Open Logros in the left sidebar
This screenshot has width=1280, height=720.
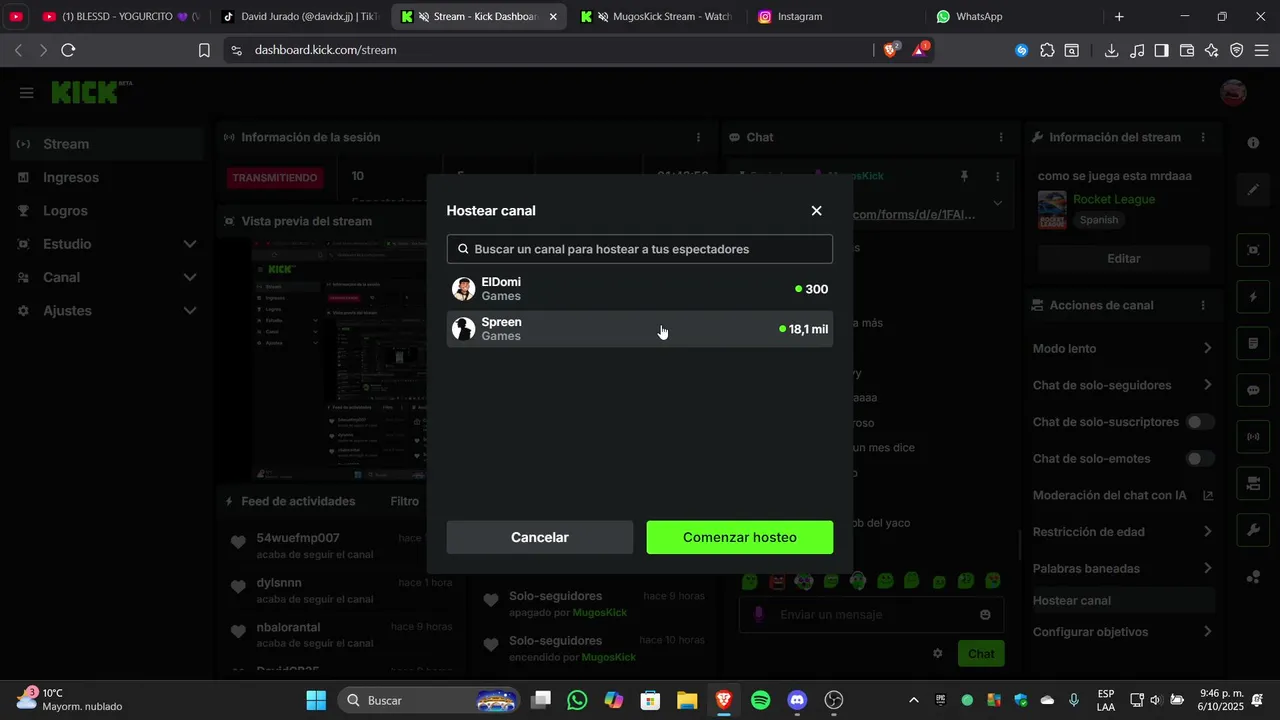click(x=107, y=211)
